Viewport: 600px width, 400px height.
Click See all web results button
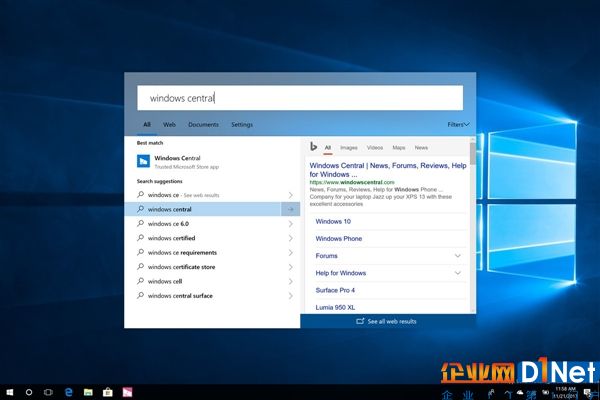[x=388, y=321]
